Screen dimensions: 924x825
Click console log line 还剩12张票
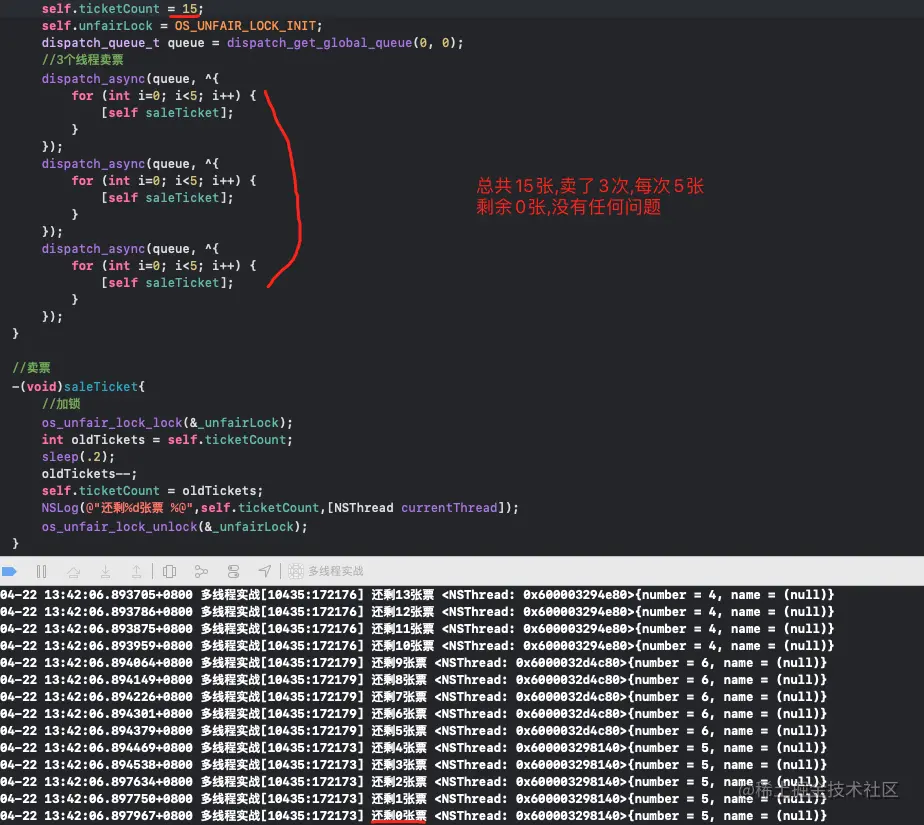(417, 612)
